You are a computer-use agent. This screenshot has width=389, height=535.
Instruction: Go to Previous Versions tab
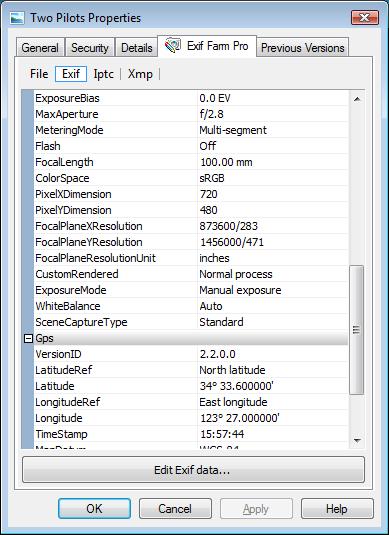[x=302, y=48]
